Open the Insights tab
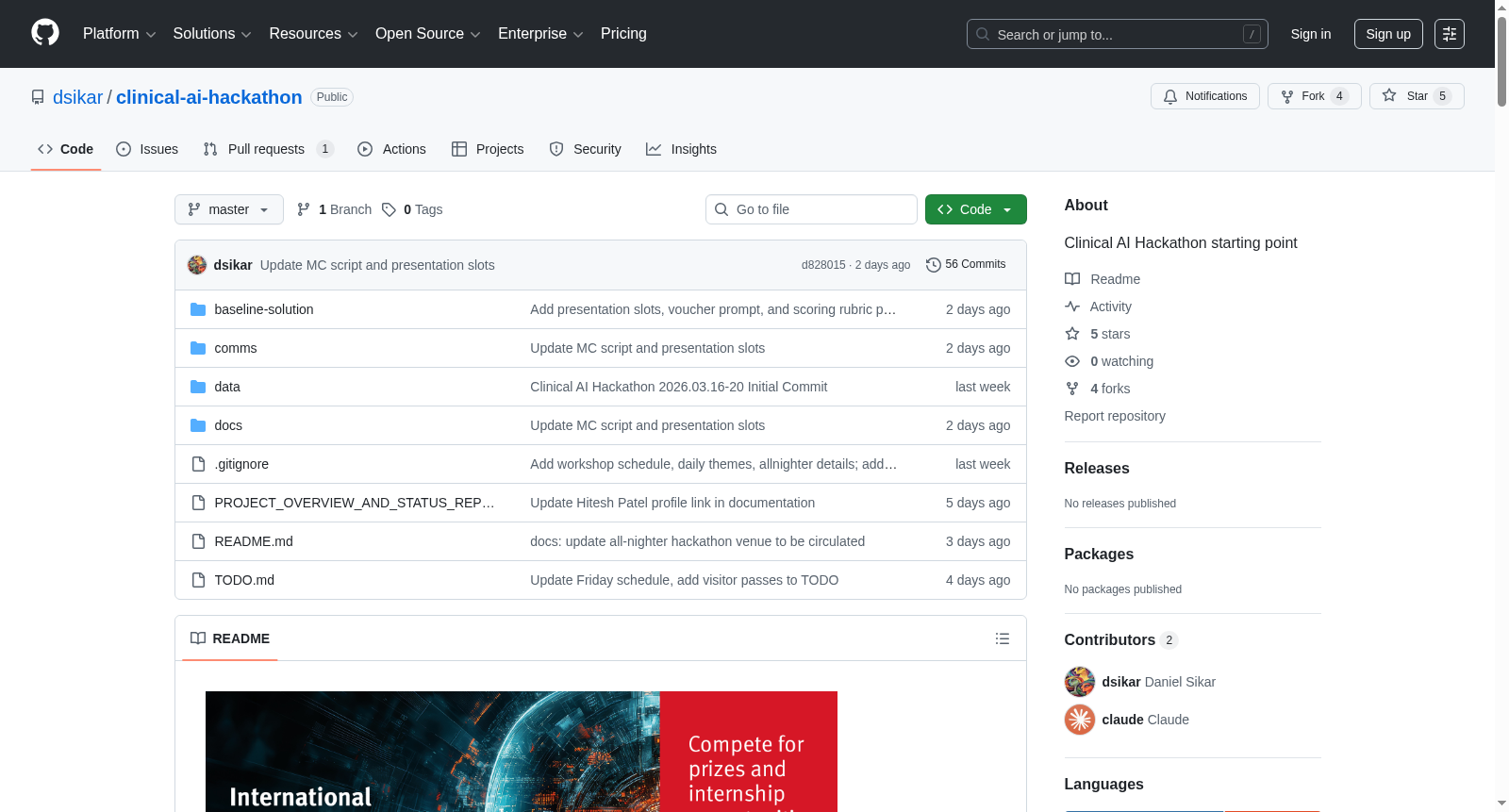The width and height of the screenshot is (1509, 812). [681, 149]
